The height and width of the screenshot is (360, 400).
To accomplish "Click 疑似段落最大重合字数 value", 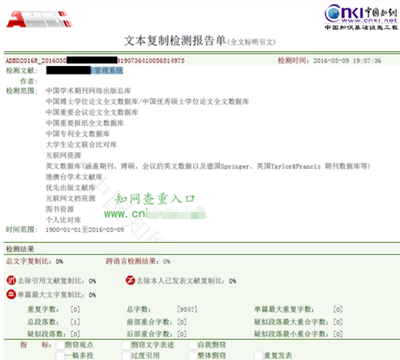I will (x=338, y=322).
